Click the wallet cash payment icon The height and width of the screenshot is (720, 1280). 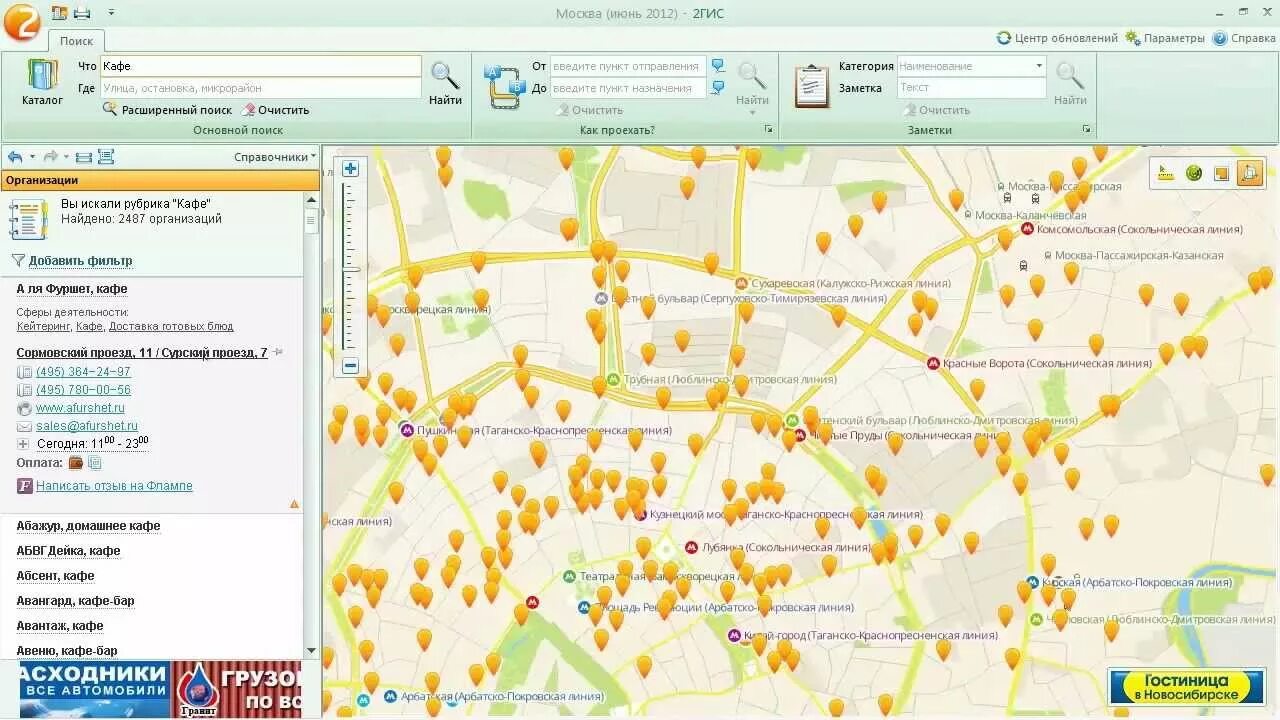[x=75, y=463]
